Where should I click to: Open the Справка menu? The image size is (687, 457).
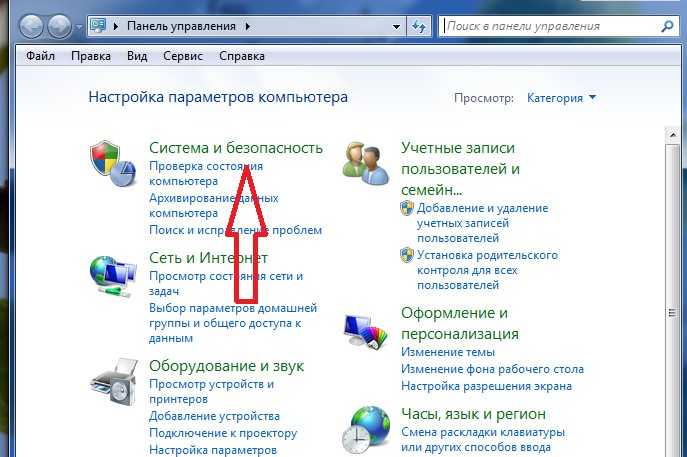(242, 56)
